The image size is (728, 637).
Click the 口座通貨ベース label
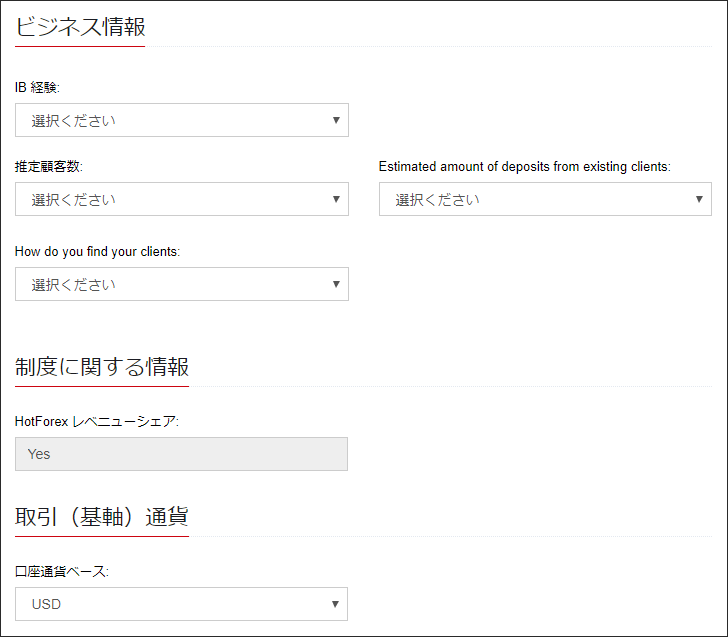(62, 572)
